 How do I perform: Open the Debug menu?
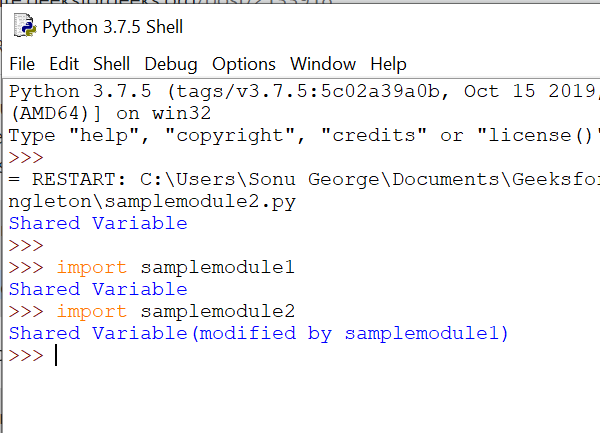(x=171, y=64)
